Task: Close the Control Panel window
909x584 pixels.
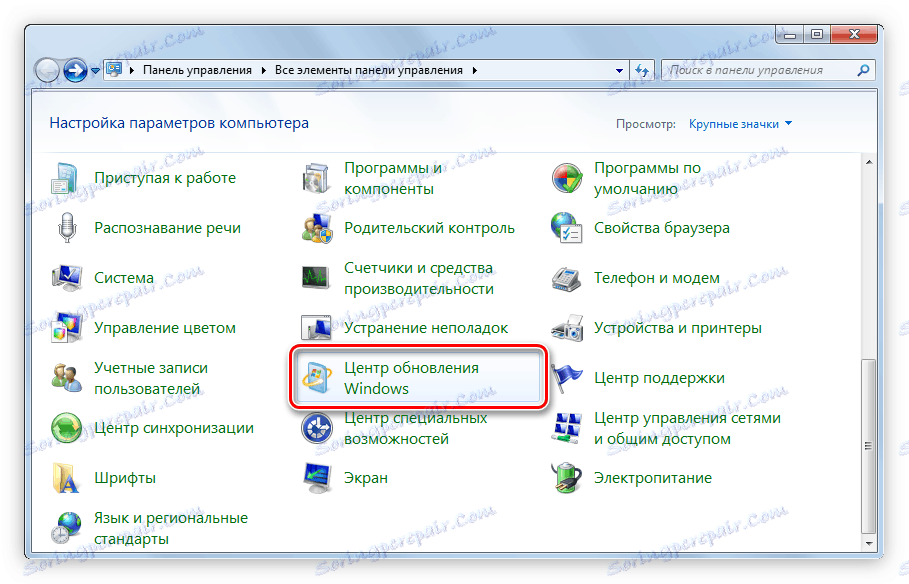Action: [x=853, y=35]
